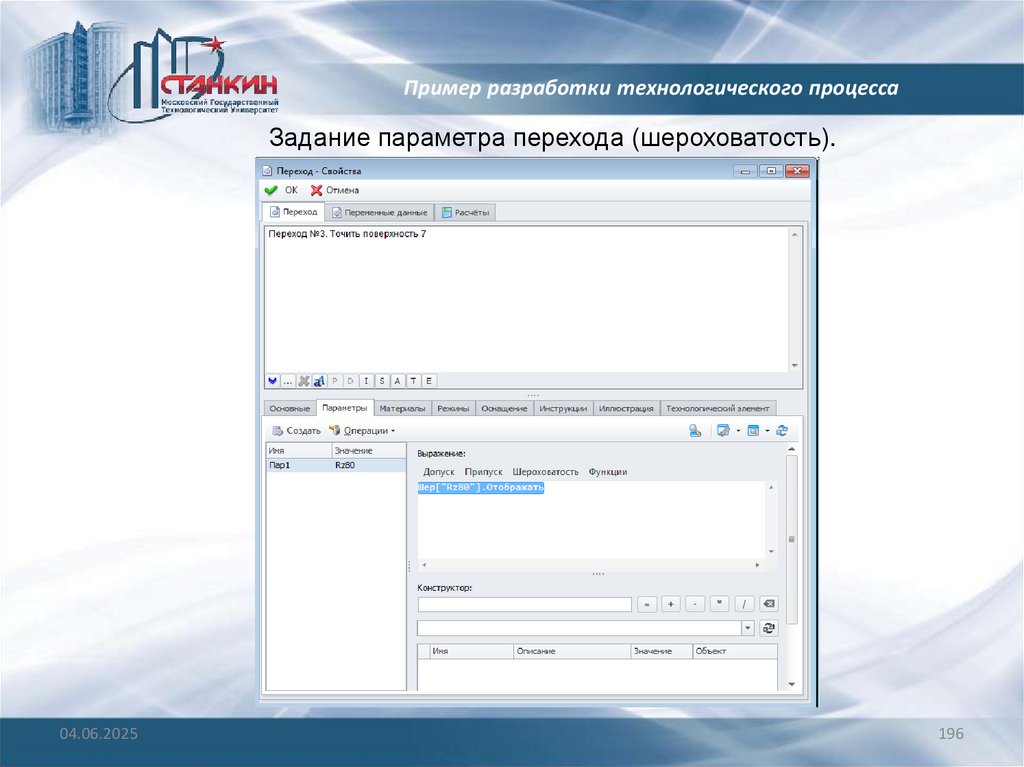Click the ellipsis button in the text toolbar

click(x=287, y=381)
